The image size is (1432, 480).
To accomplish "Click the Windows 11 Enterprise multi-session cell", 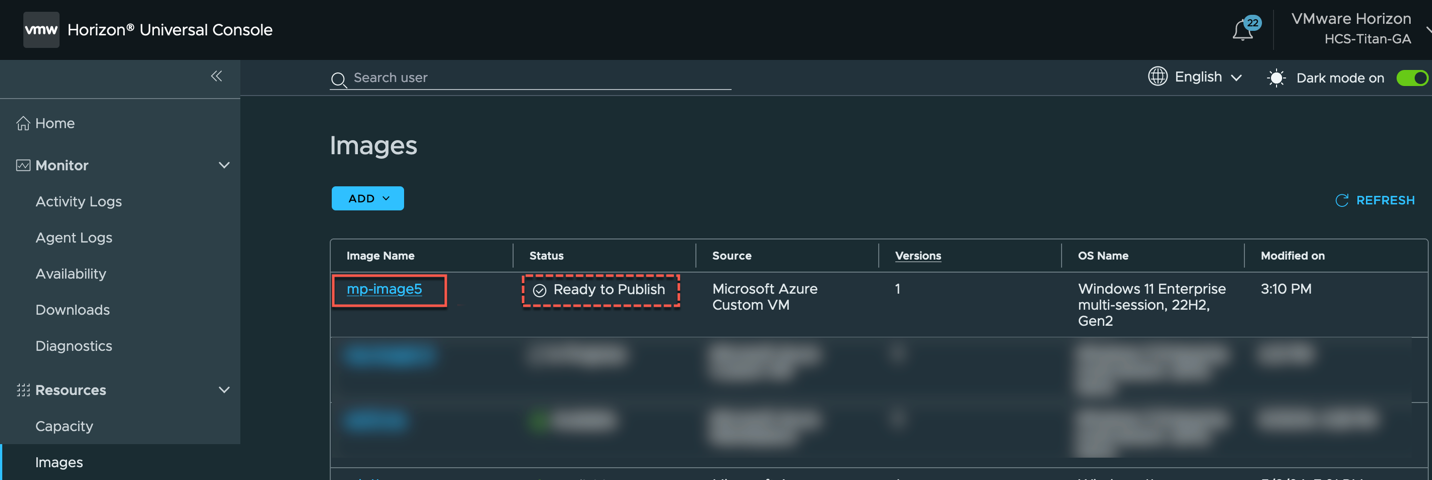I will click(1151, 305).
